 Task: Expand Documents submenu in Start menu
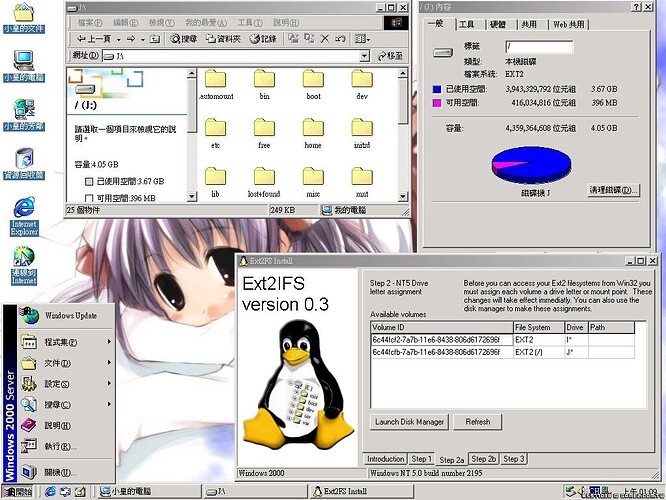coord(66,363)
